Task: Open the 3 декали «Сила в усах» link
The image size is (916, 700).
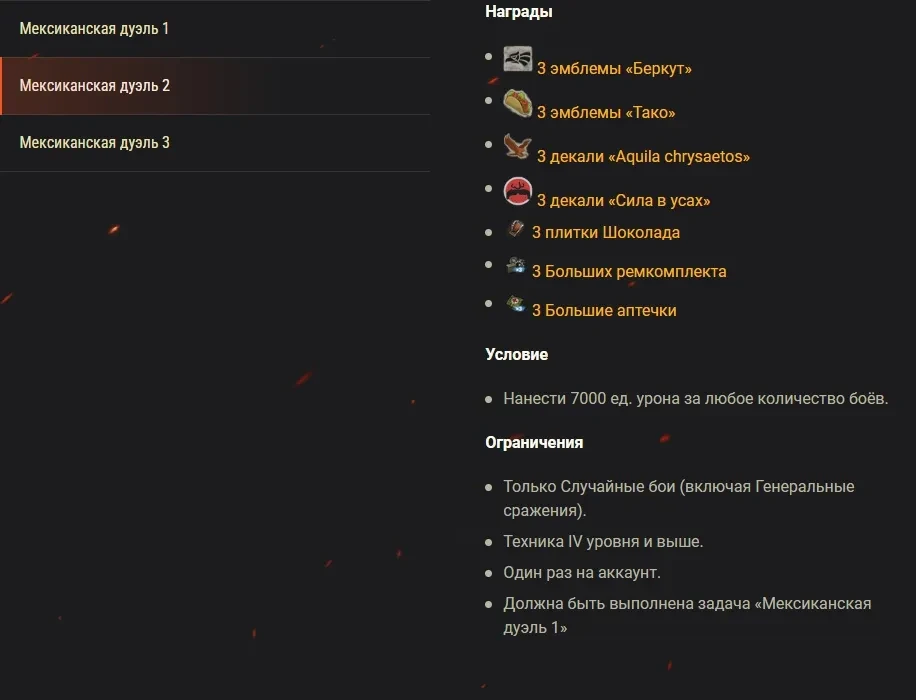Action: click(623, 201)
